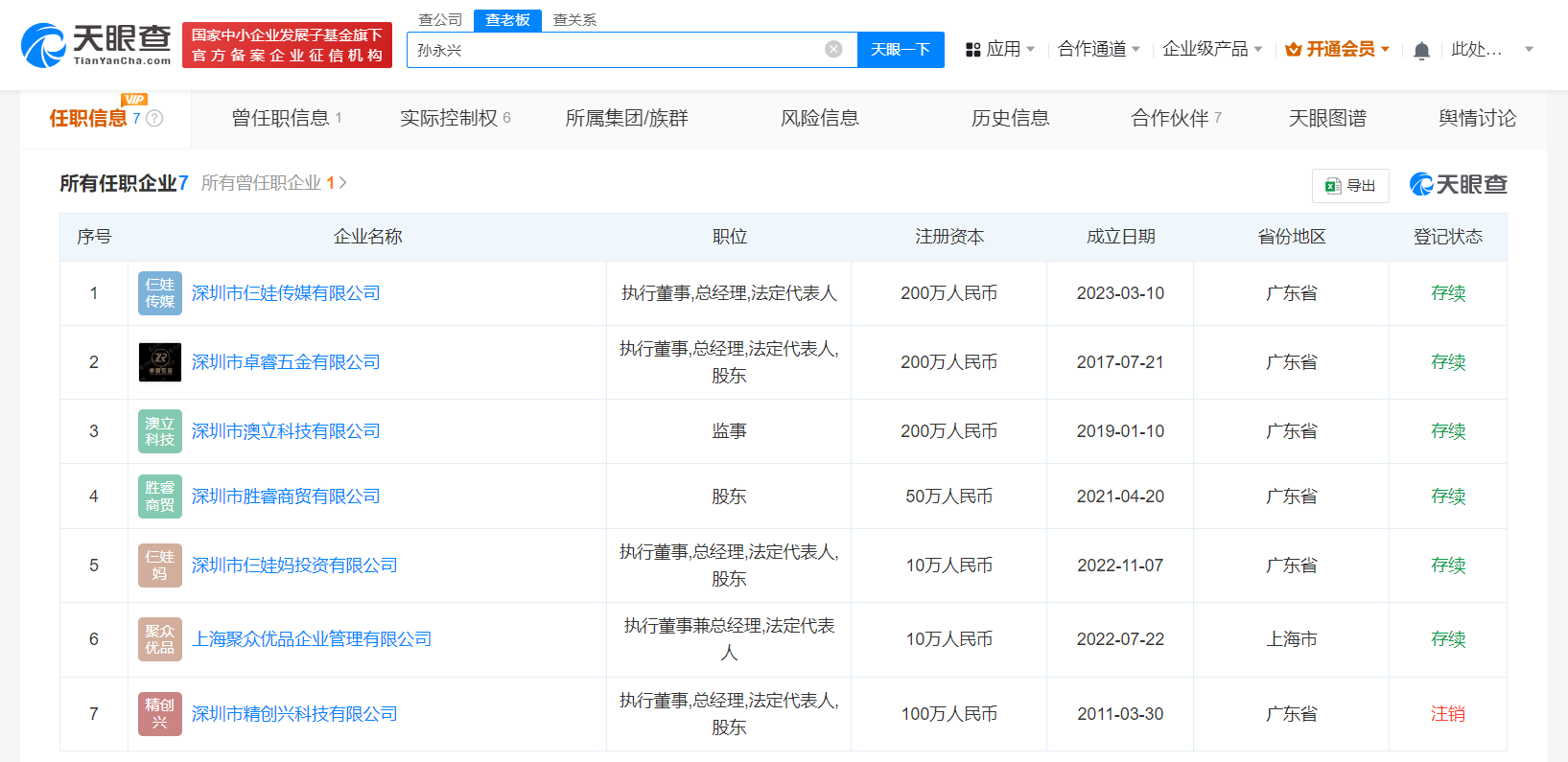This screenshot has width=1568, height=762.
Task: Open the 天眼图谱 tab
Action: pyautogui.click(x=1327, y=118)
